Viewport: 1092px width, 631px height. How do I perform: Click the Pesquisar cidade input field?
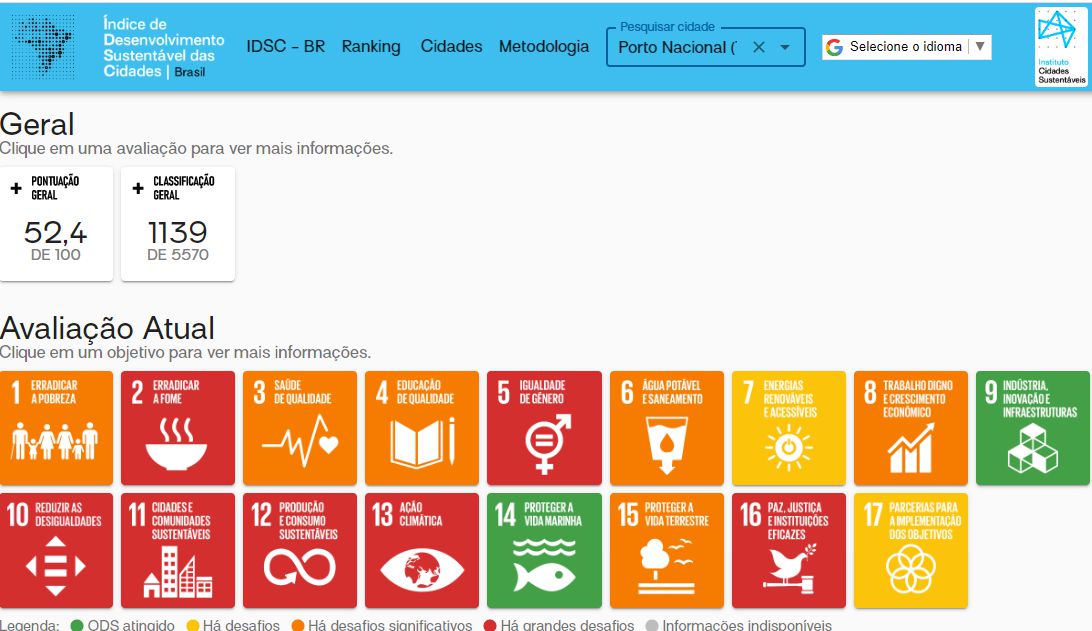point(677,47)
